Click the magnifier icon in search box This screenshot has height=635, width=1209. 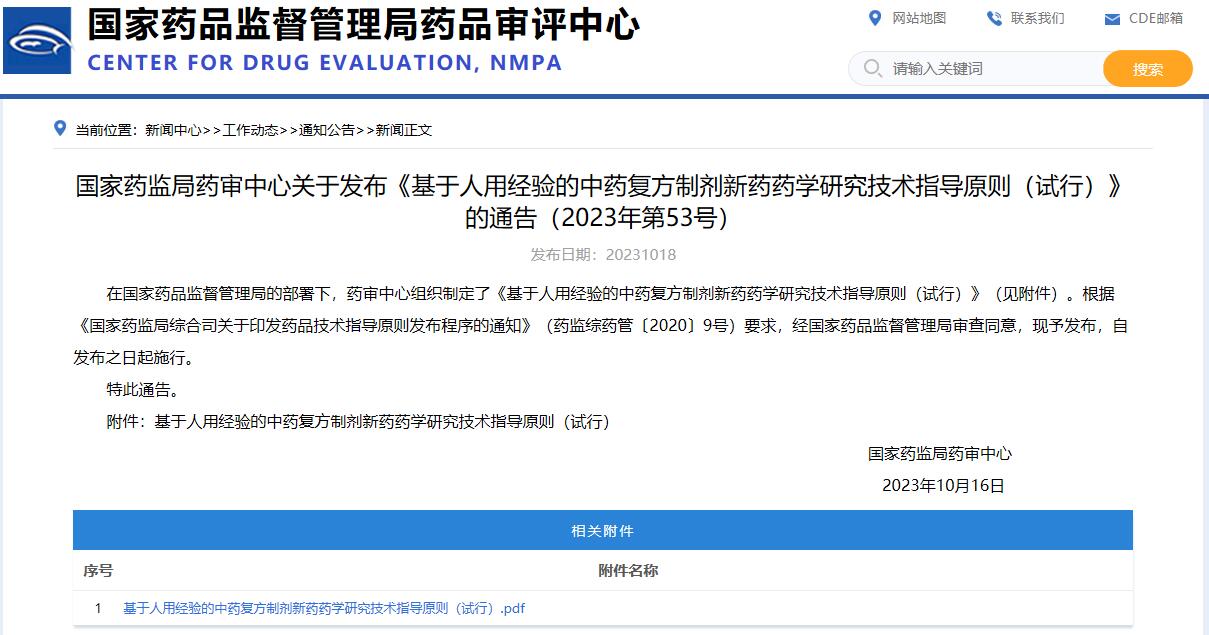[x=872, y=68]
